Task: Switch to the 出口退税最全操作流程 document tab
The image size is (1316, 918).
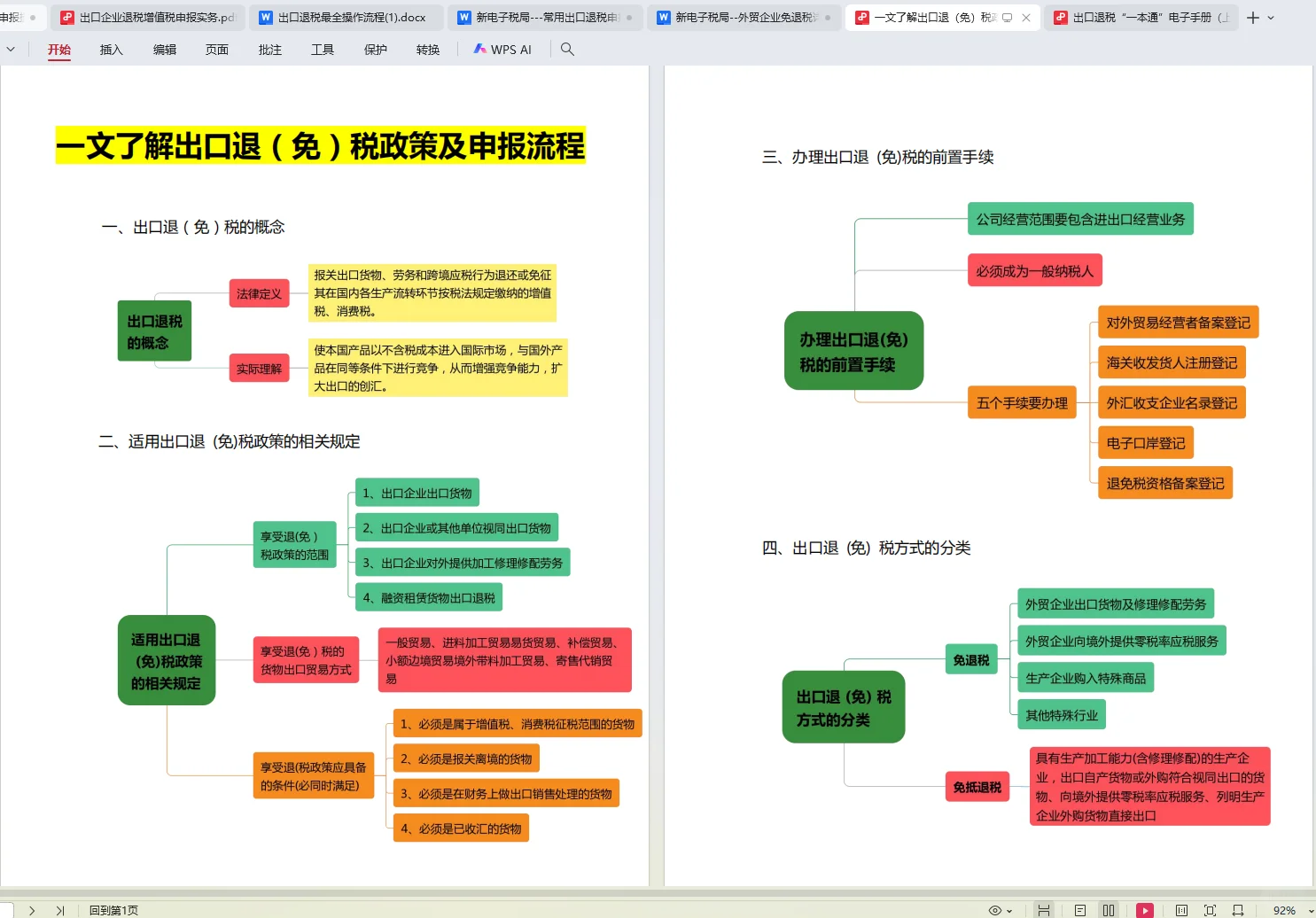Action: click(344, 17)
